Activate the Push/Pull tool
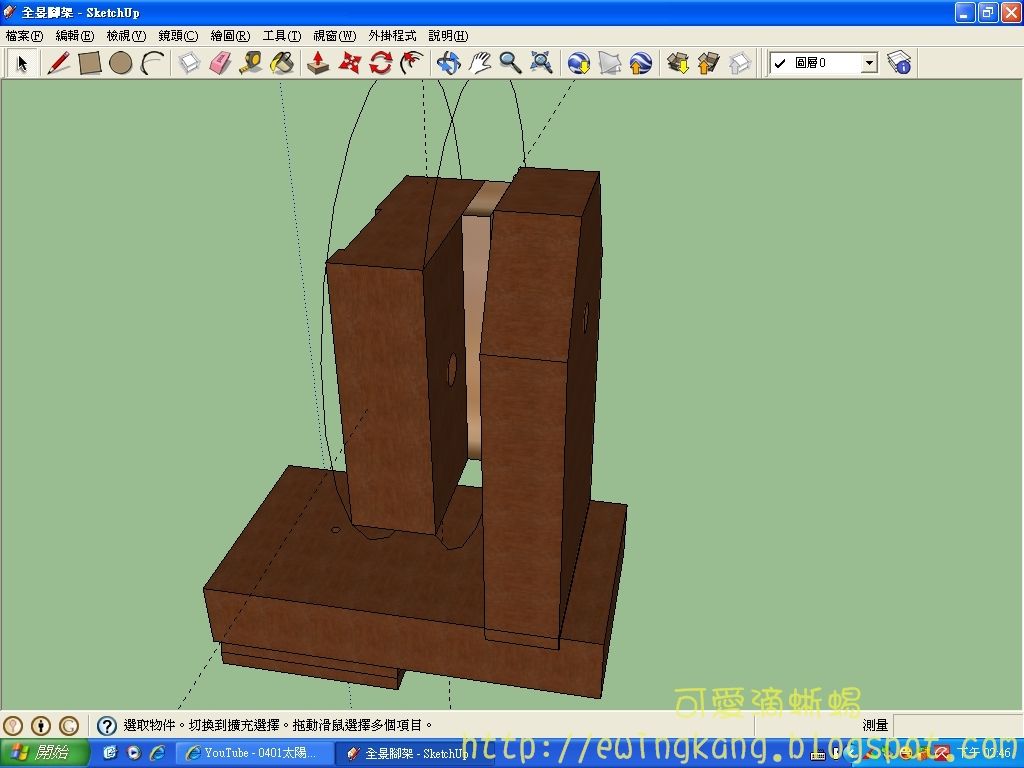Screen dimensions: 1024x768 [x=318, y=63]
